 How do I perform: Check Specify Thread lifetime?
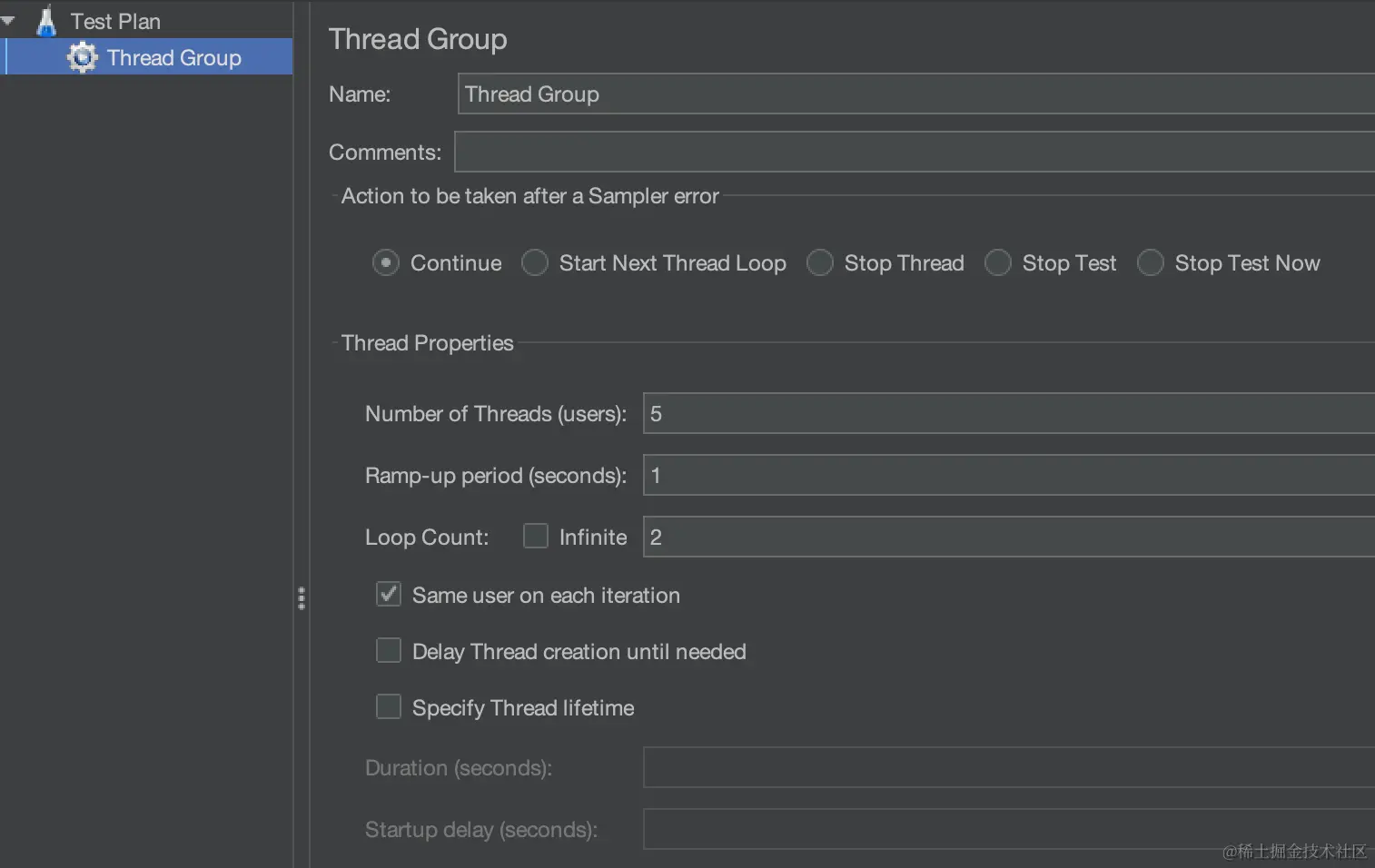(x=388, y=706)
